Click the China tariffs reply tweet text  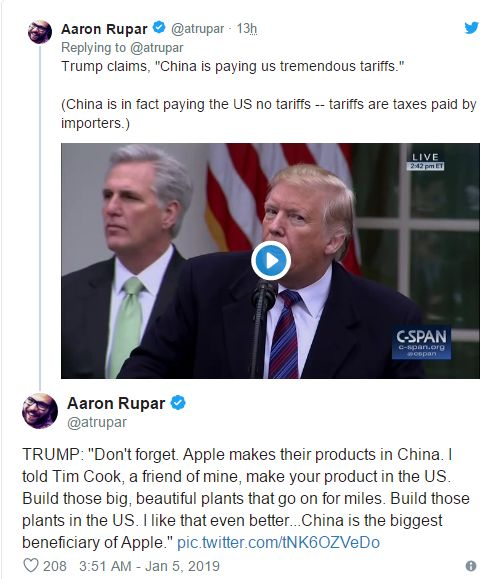click(268, 95)
